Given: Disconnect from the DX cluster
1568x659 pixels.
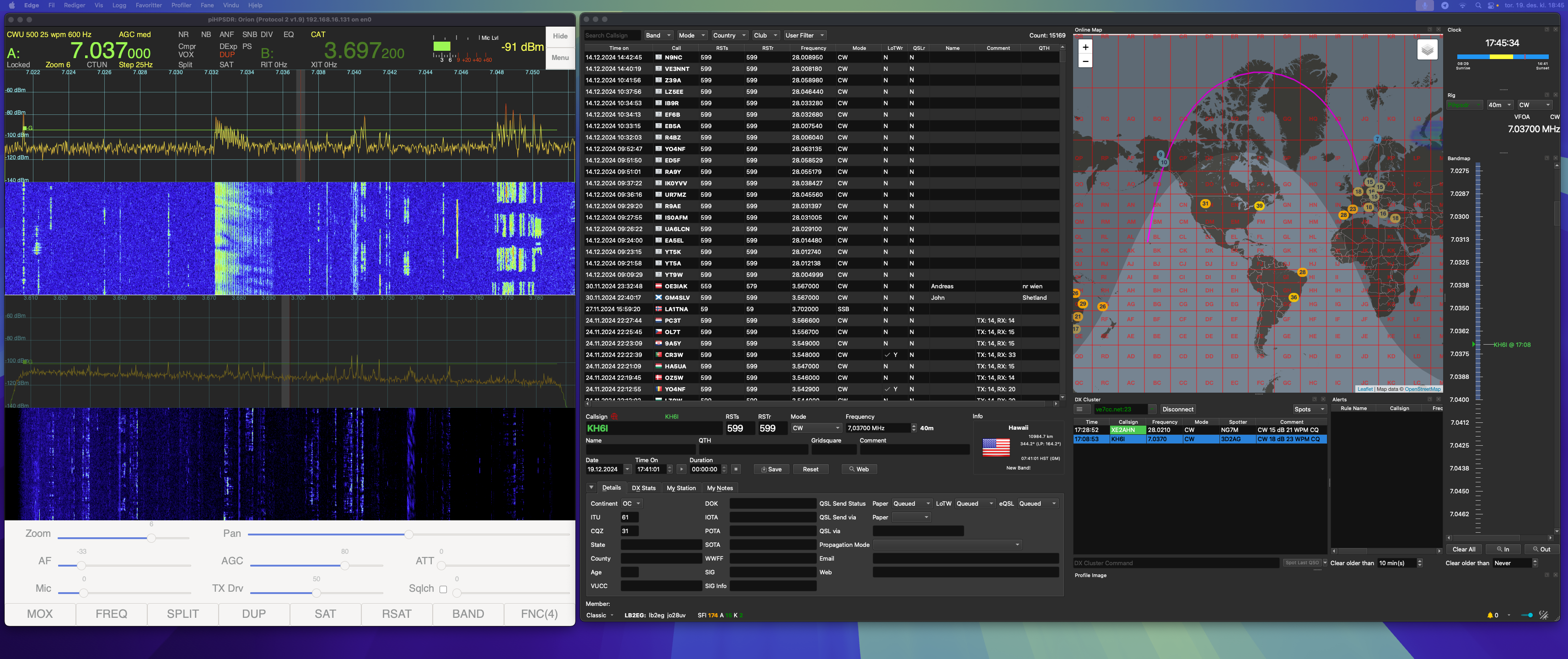Looking at the screenshot, I should click(x=1177, y=409).
